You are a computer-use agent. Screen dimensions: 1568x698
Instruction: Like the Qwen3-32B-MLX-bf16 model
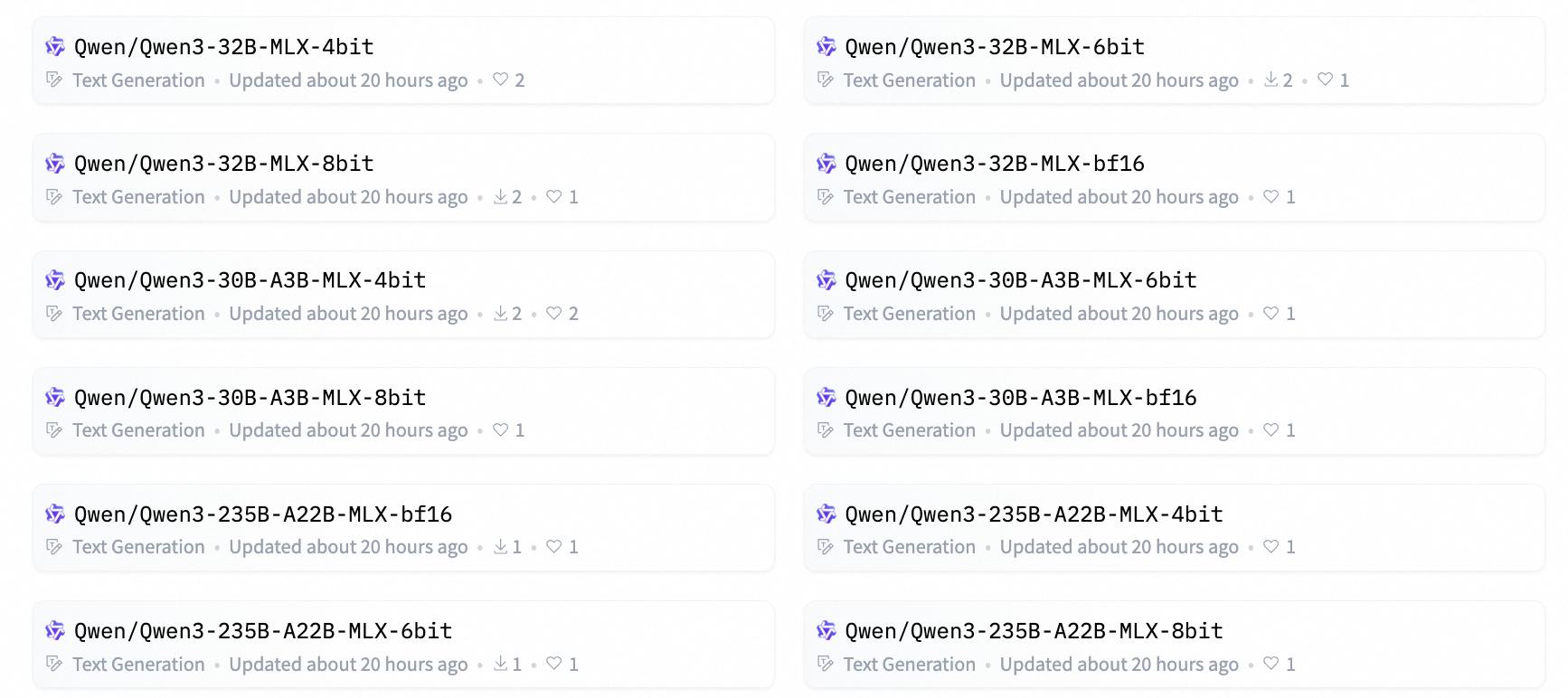tap(1270, 196)
